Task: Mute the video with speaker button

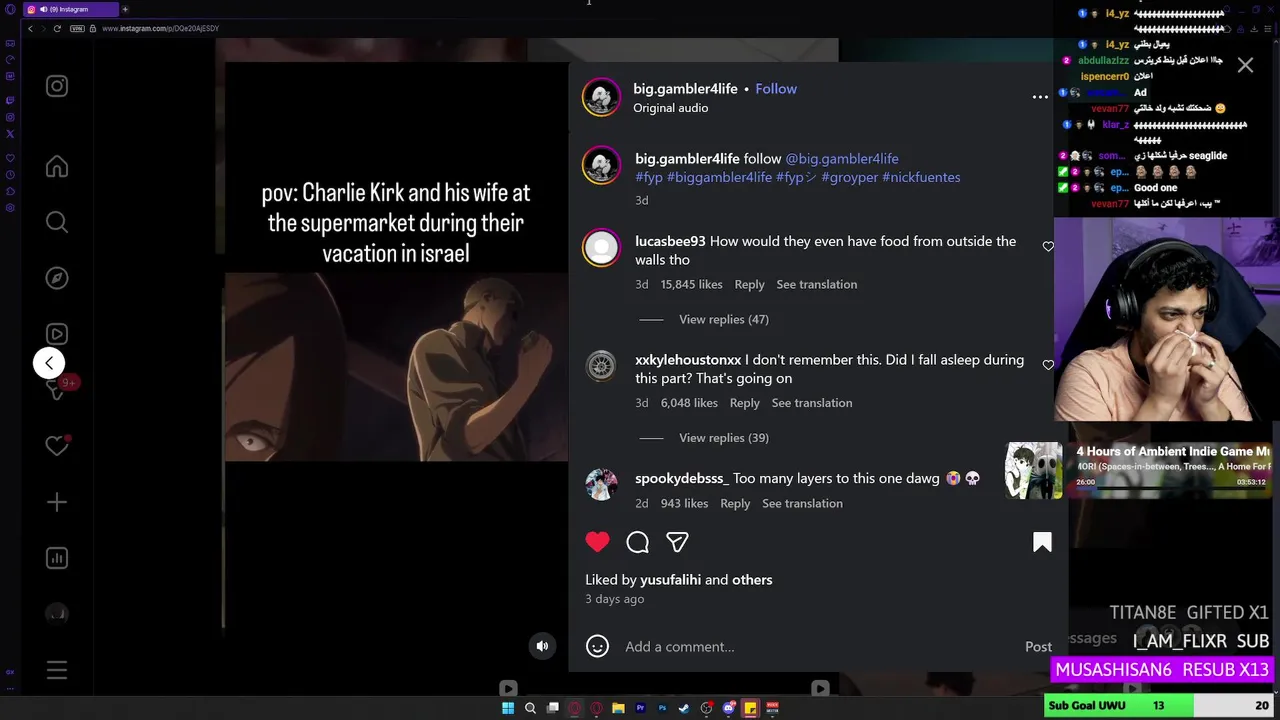Action: click(542, 646)
